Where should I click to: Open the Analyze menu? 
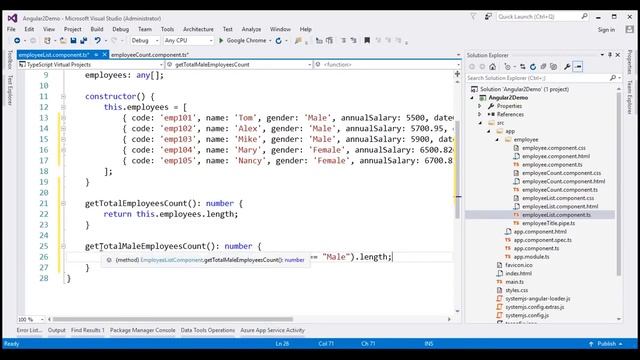(251, 29)
